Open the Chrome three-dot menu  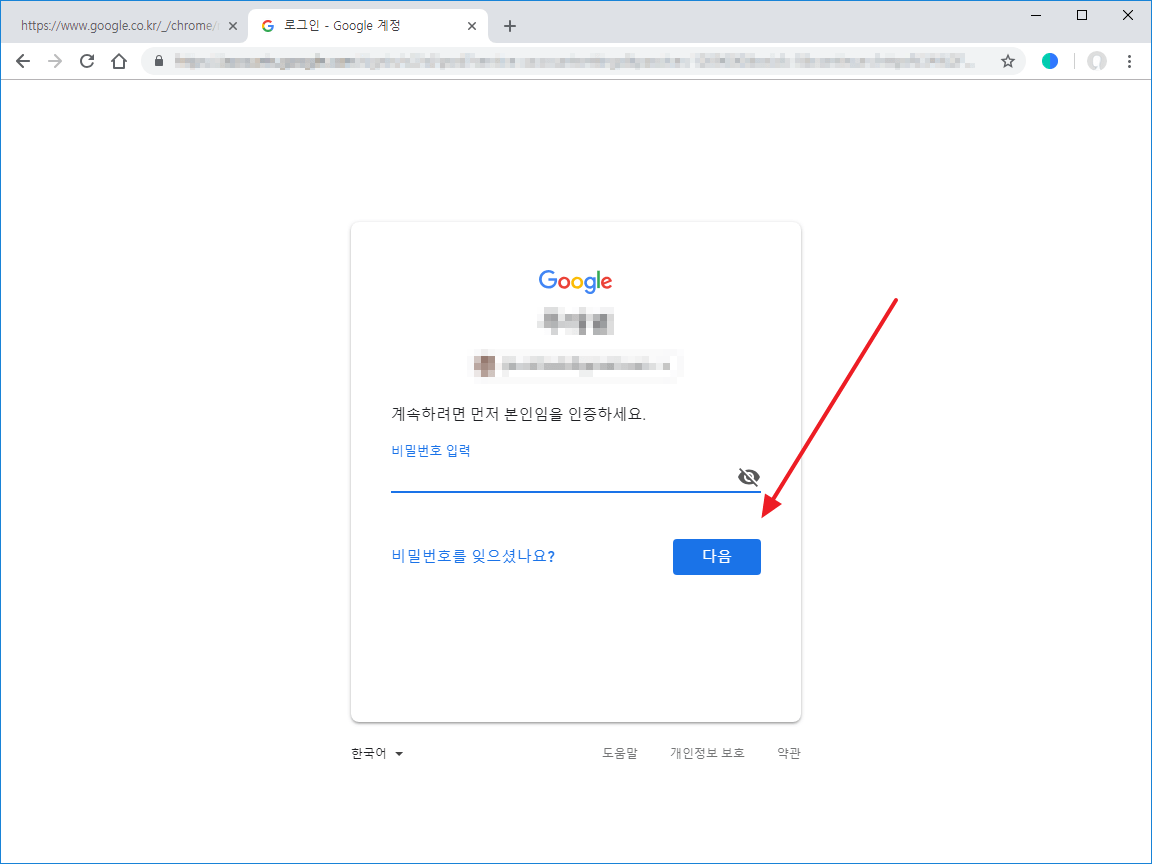[x=1129, y=61]
